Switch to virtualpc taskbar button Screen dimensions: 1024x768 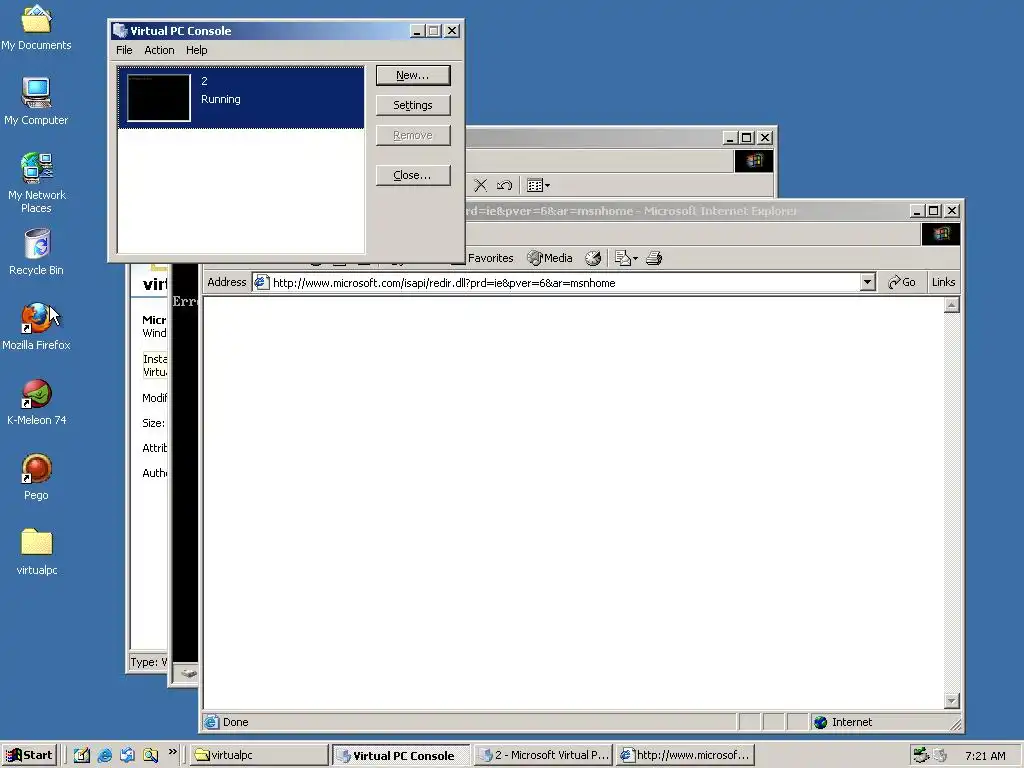[x=259, y=755]
